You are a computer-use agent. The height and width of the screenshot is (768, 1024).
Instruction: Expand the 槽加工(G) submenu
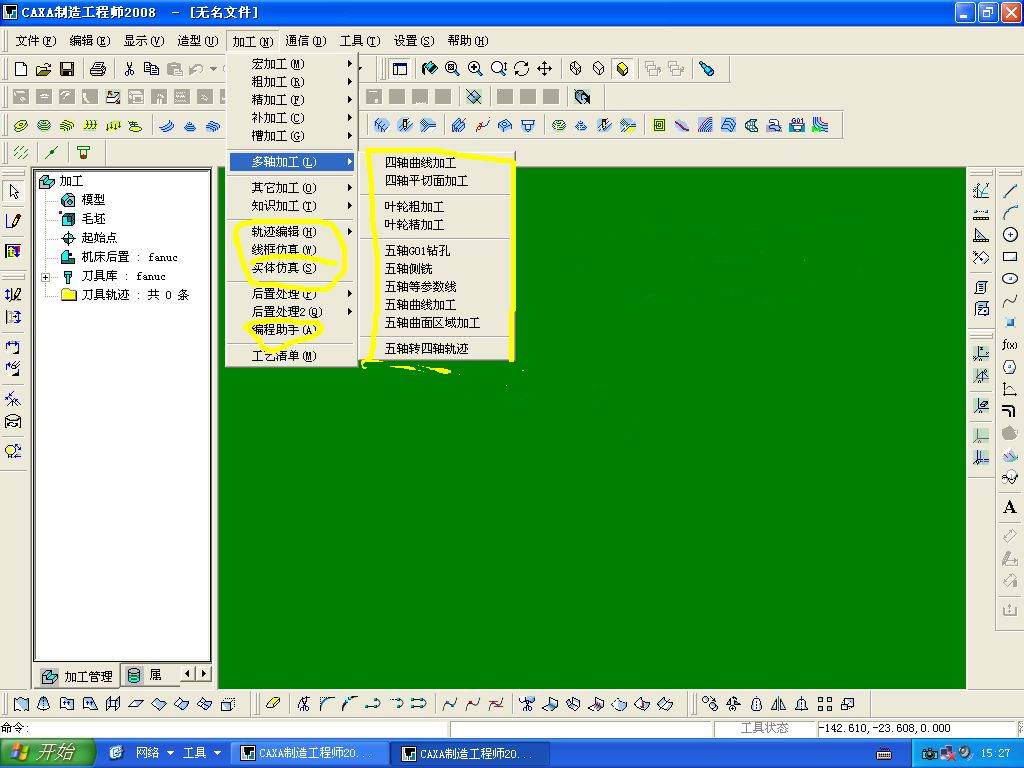tap(291, 136)
